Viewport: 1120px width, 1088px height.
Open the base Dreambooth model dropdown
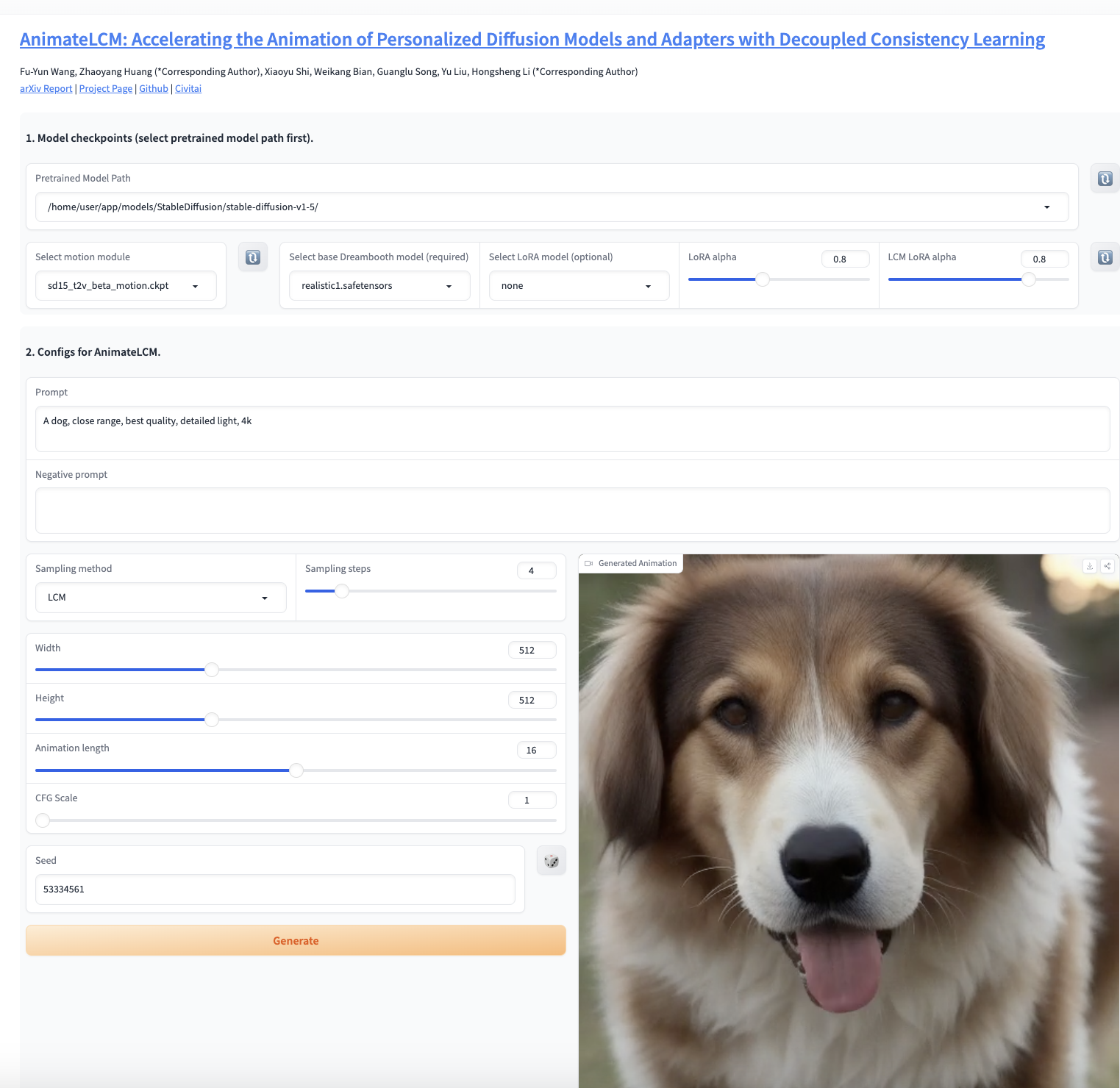[x=379, y=286]
